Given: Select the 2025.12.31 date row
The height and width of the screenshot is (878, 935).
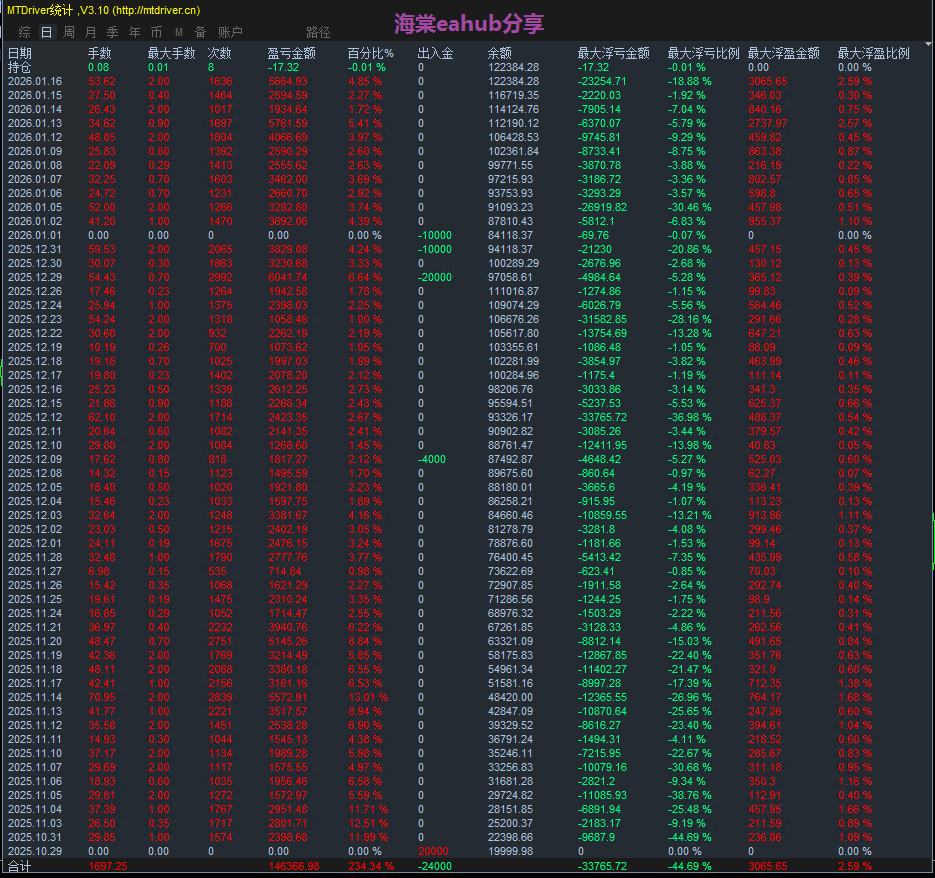Looking at the screenshot, I should [35, 249].
